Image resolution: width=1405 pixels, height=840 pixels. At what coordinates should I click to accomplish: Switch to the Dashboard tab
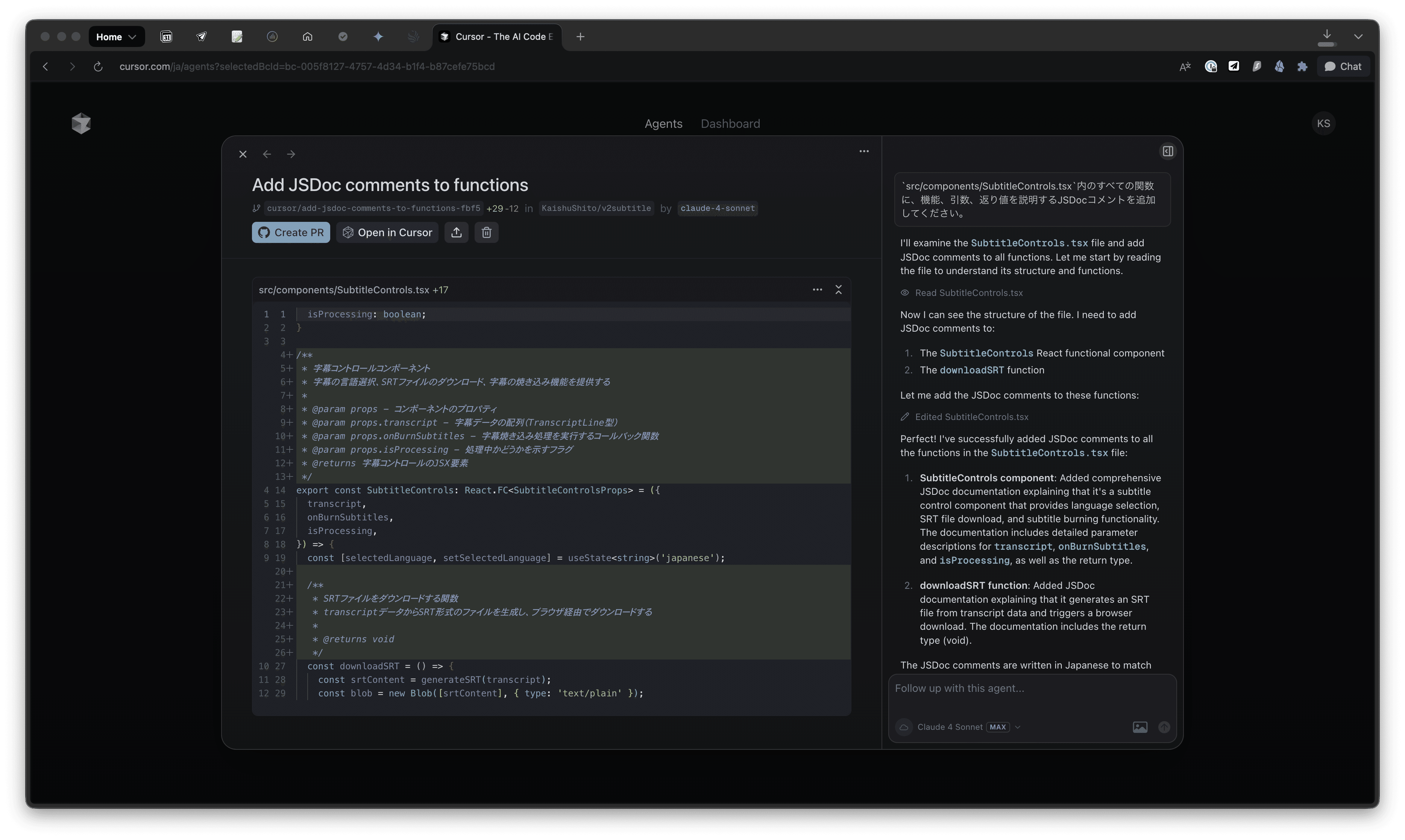pyautogui.click(x=730, y=124)
